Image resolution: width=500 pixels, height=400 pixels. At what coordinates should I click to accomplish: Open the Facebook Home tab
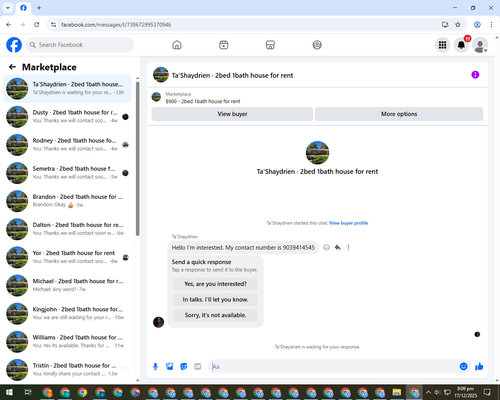tap(177, 45)
